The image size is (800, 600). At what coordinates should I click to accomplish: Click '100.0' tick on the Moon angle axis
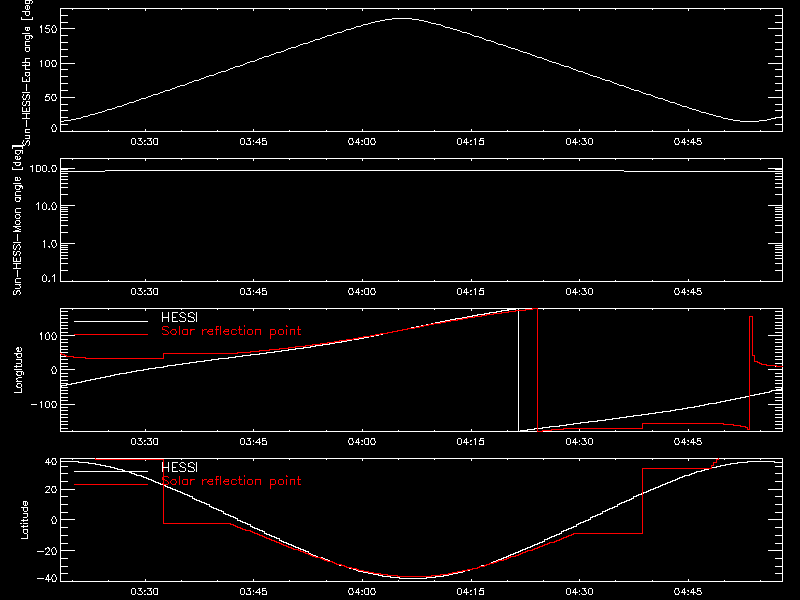tap(43, 169)
